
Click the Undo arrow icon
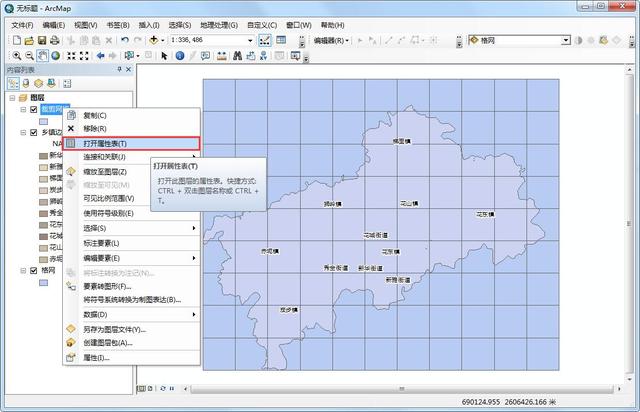click(125, 40)
